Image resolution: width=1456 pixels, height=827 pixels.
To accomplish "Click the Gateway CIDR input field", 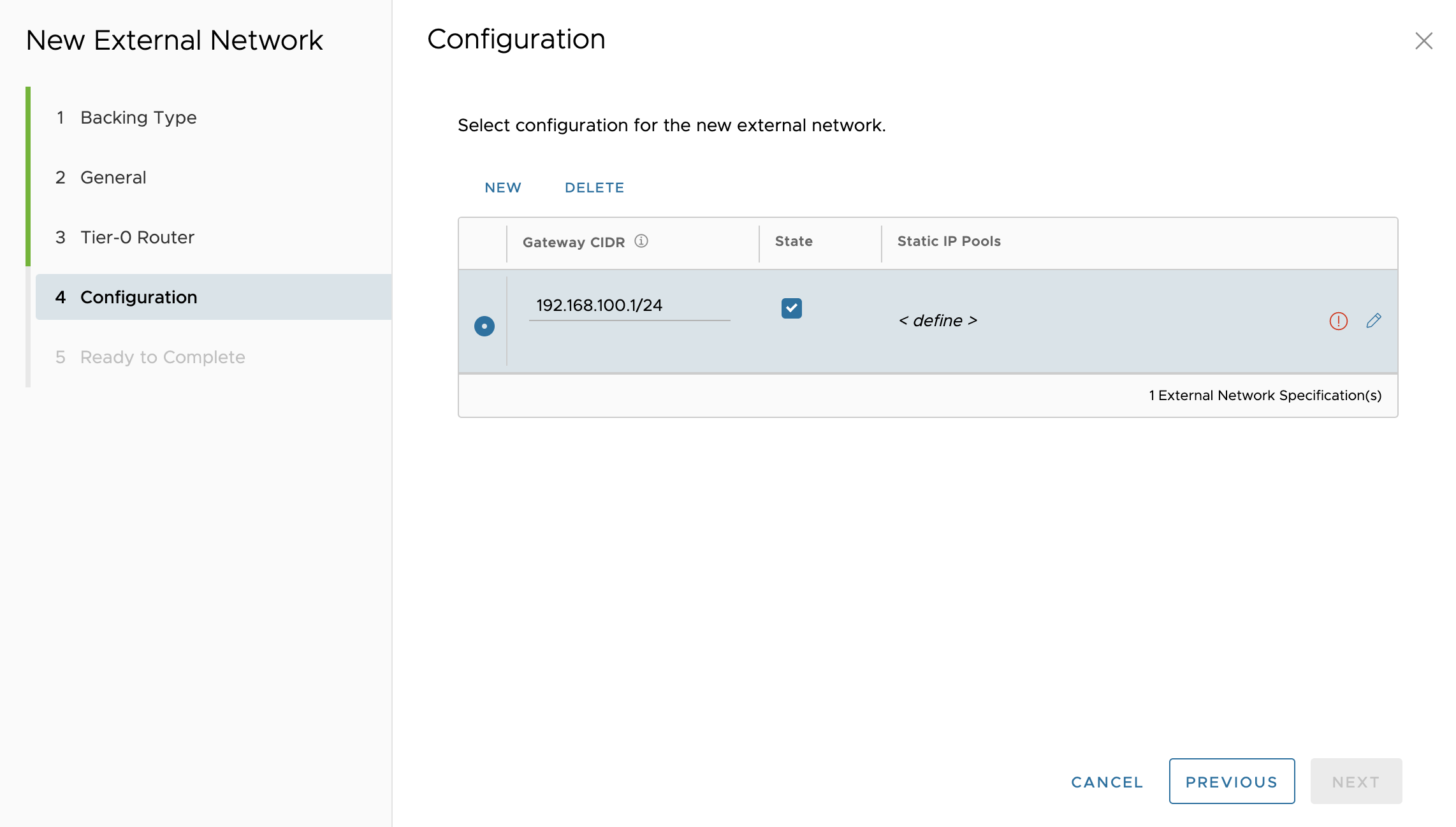I will (x=629, y=306).
